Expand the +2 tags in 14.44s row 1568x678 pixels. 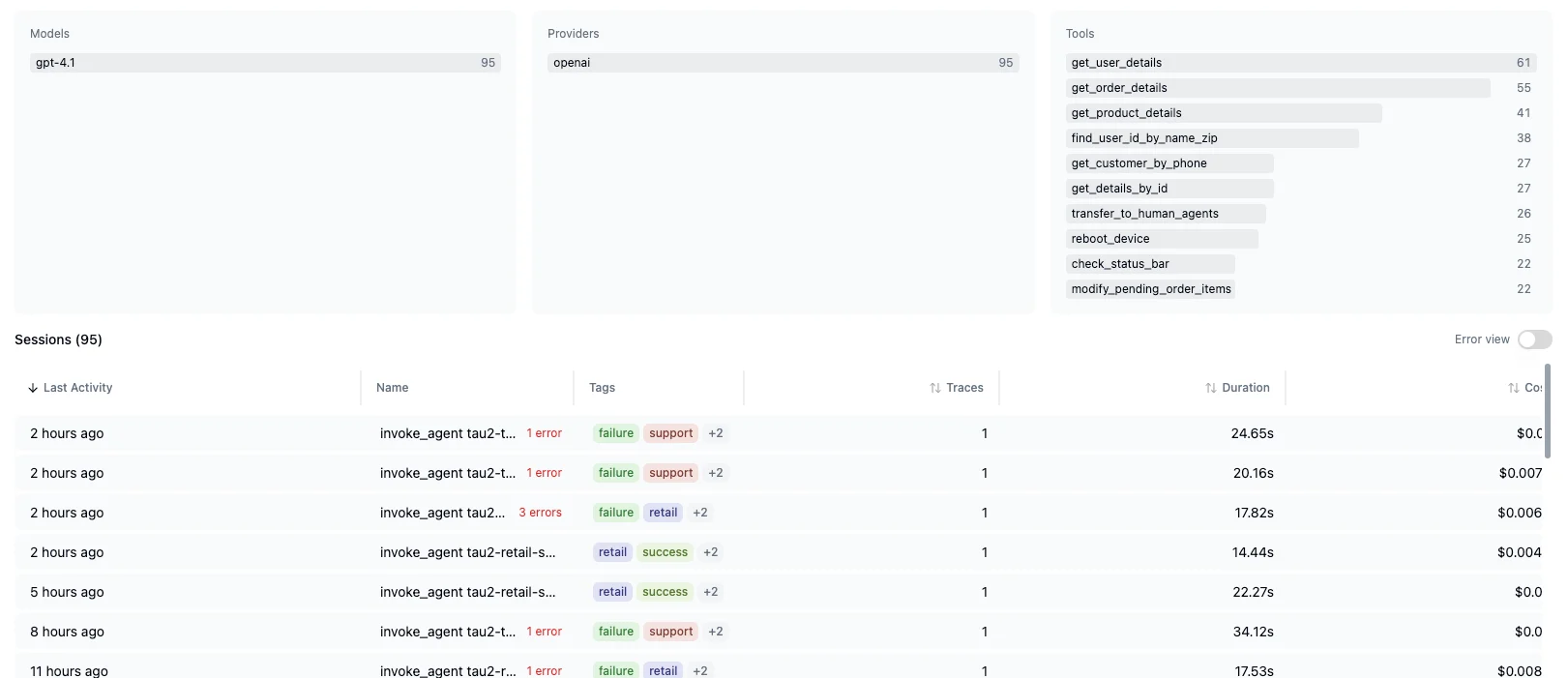point(711,552)
